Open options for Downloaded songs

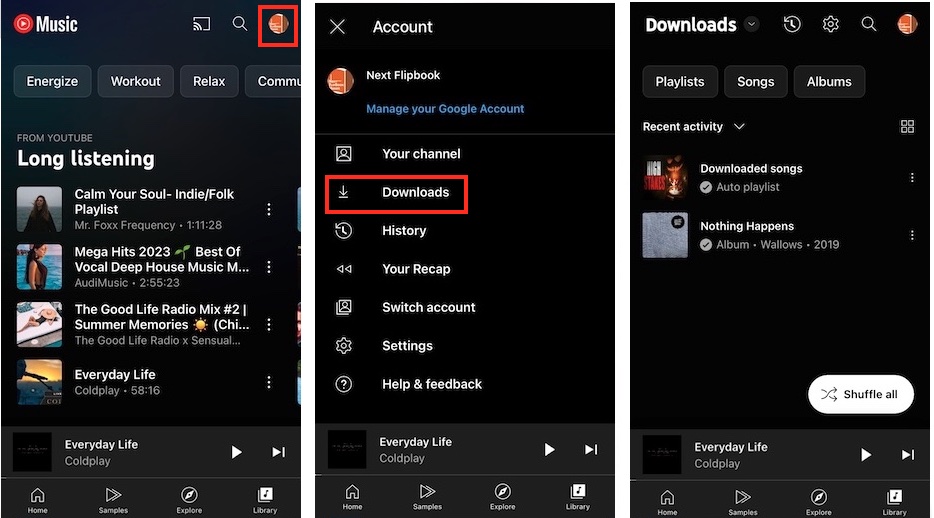911,177
